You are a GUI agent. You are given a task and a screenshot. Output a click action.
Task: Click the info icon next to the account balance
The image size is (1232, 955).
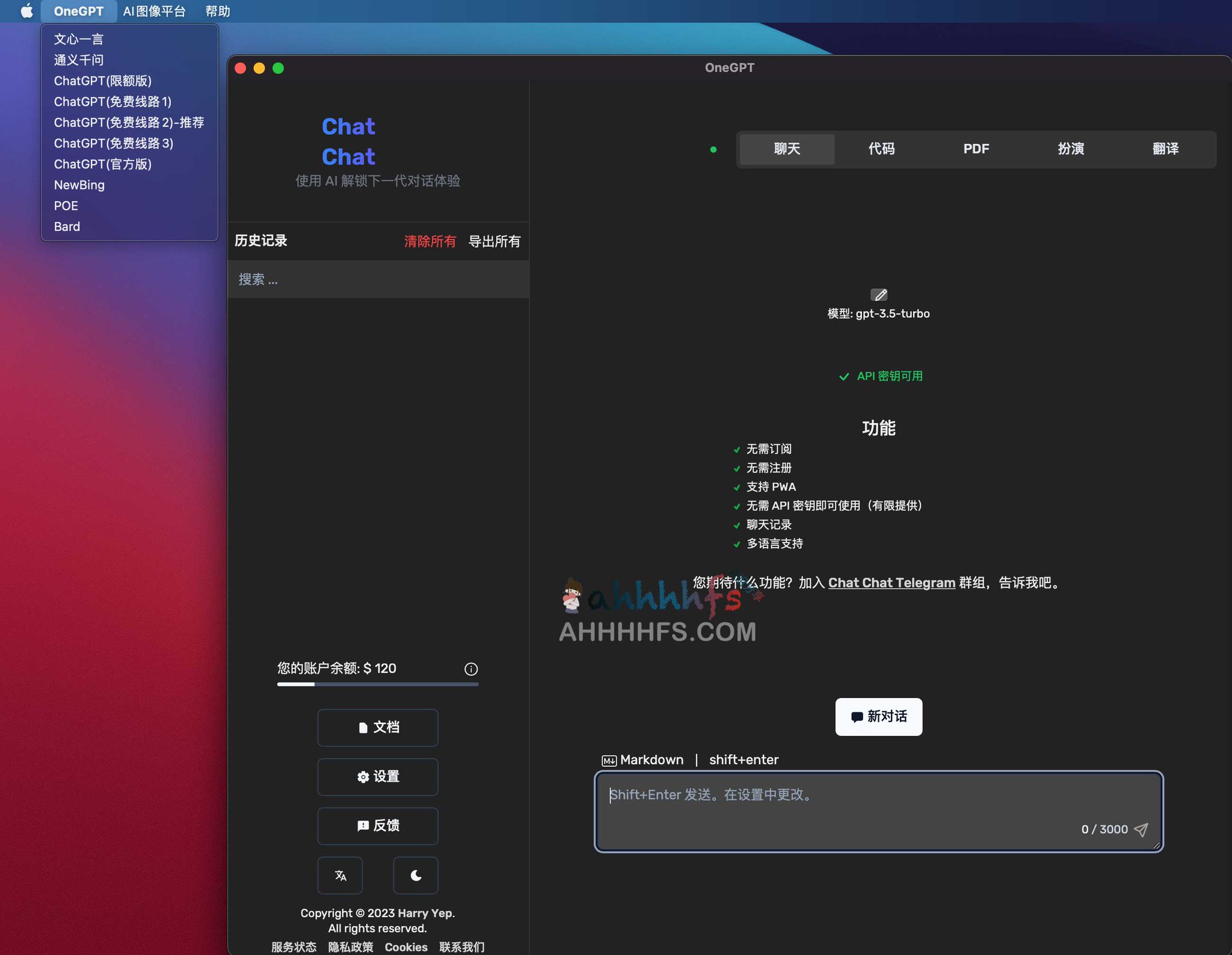point(470,669)
